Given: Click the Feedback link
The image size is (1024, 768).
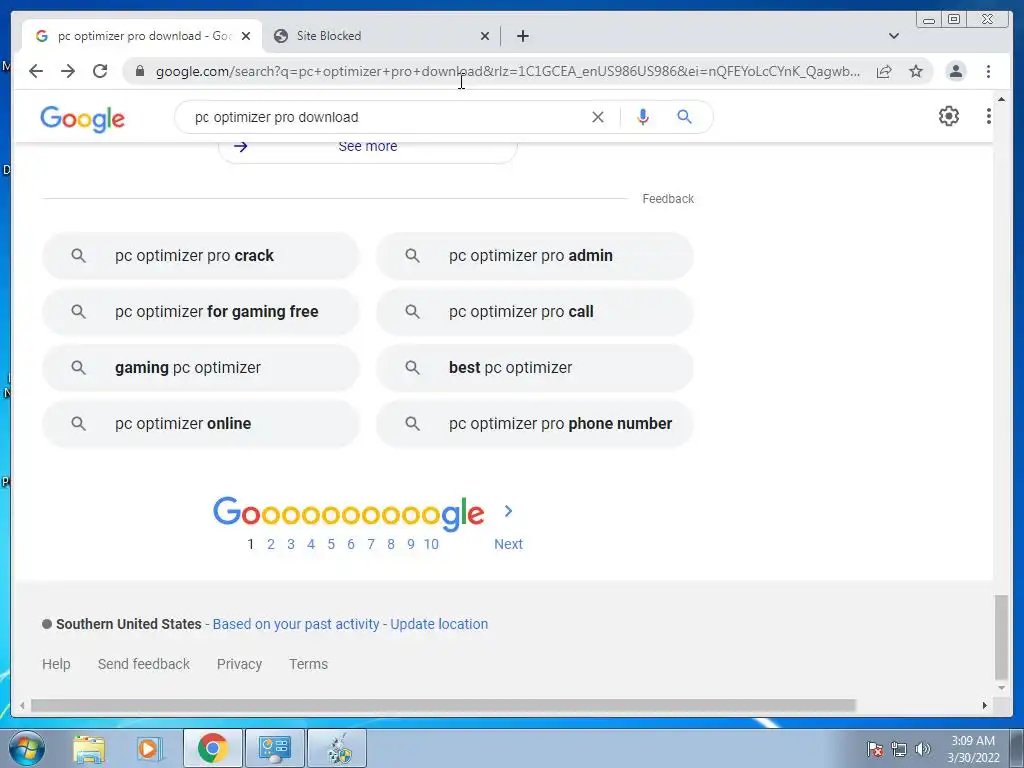Looking at the screenshot, I should click(668, 199).
